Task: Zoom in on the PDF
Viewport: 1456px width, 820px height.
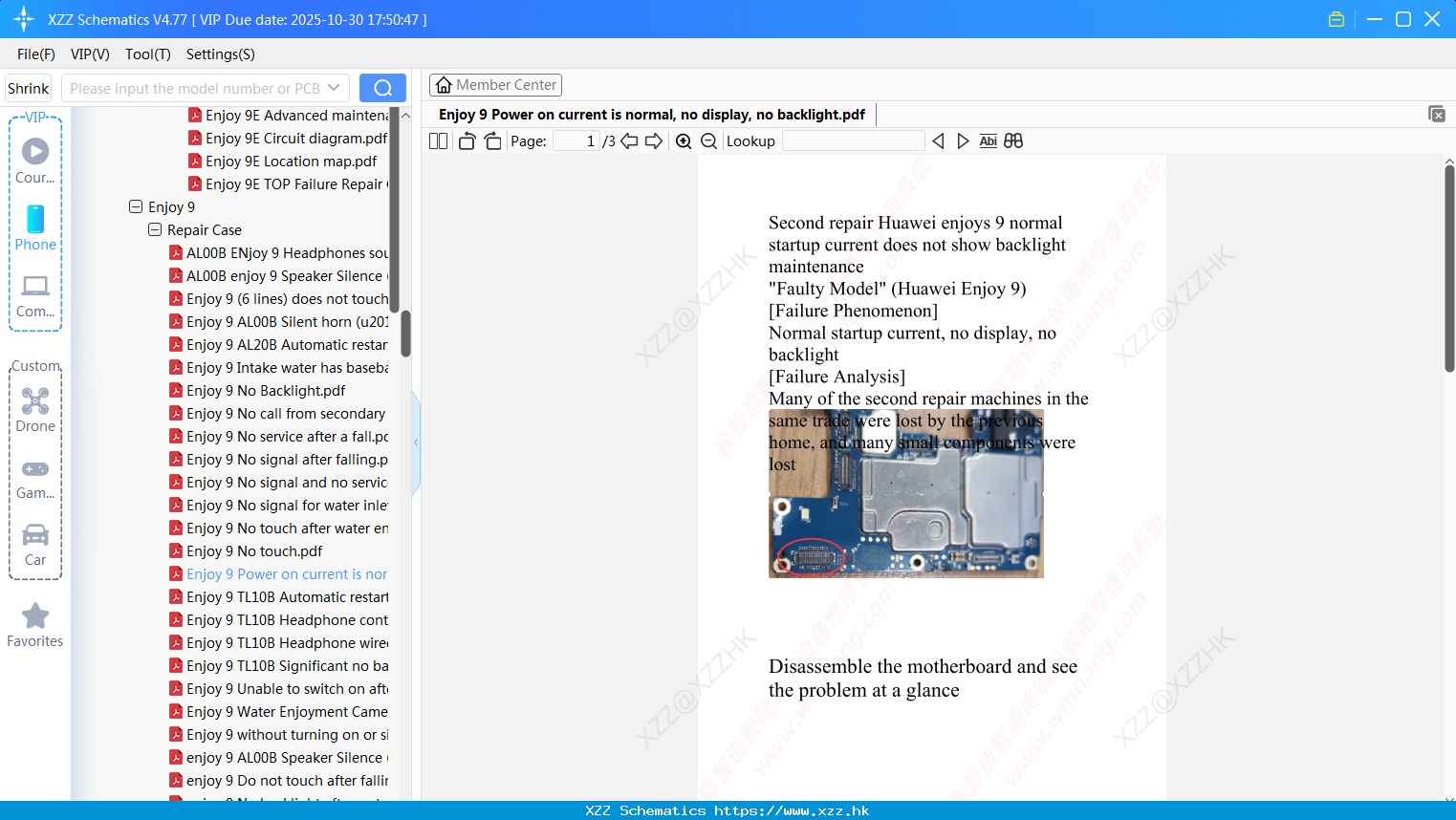Action: (x=684, y=140)
